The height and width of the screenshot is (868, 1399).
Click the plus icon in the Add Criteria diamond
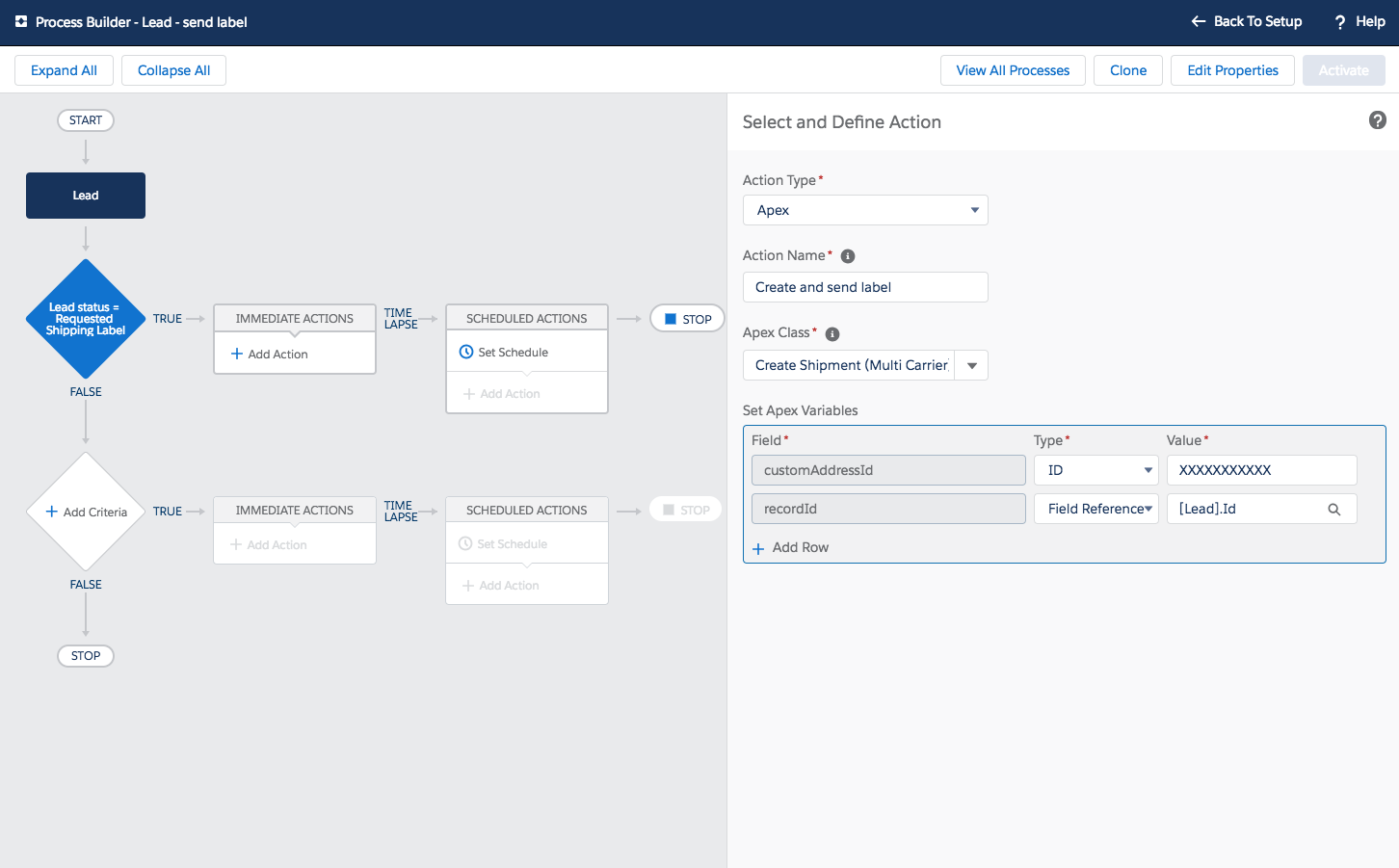[x=52, y=512]
